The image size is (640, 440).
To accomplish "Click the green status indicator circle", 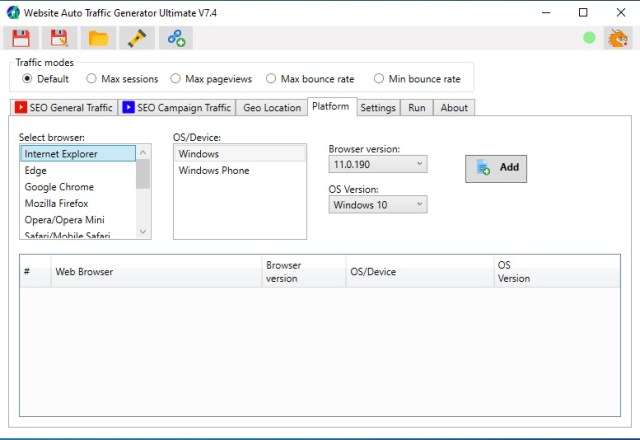I will (x=589, y=38).
